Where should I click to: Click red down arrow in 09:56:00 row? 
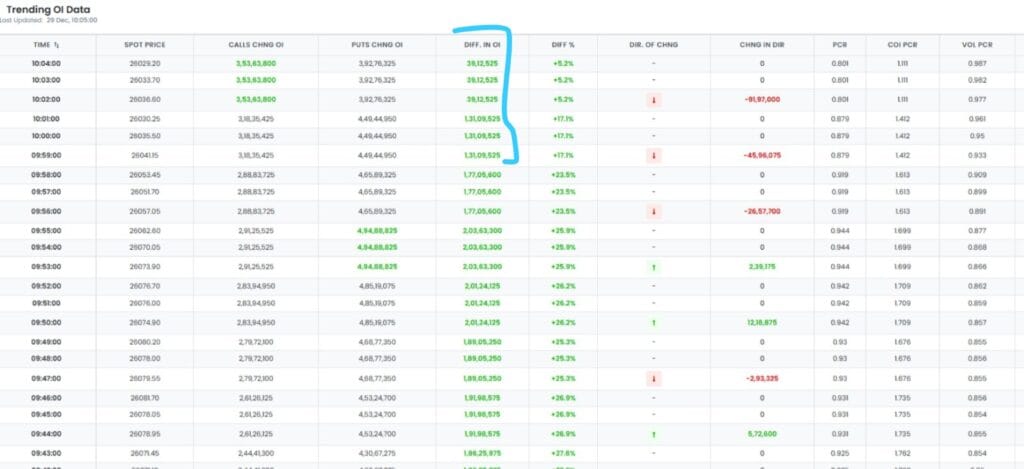653,211
